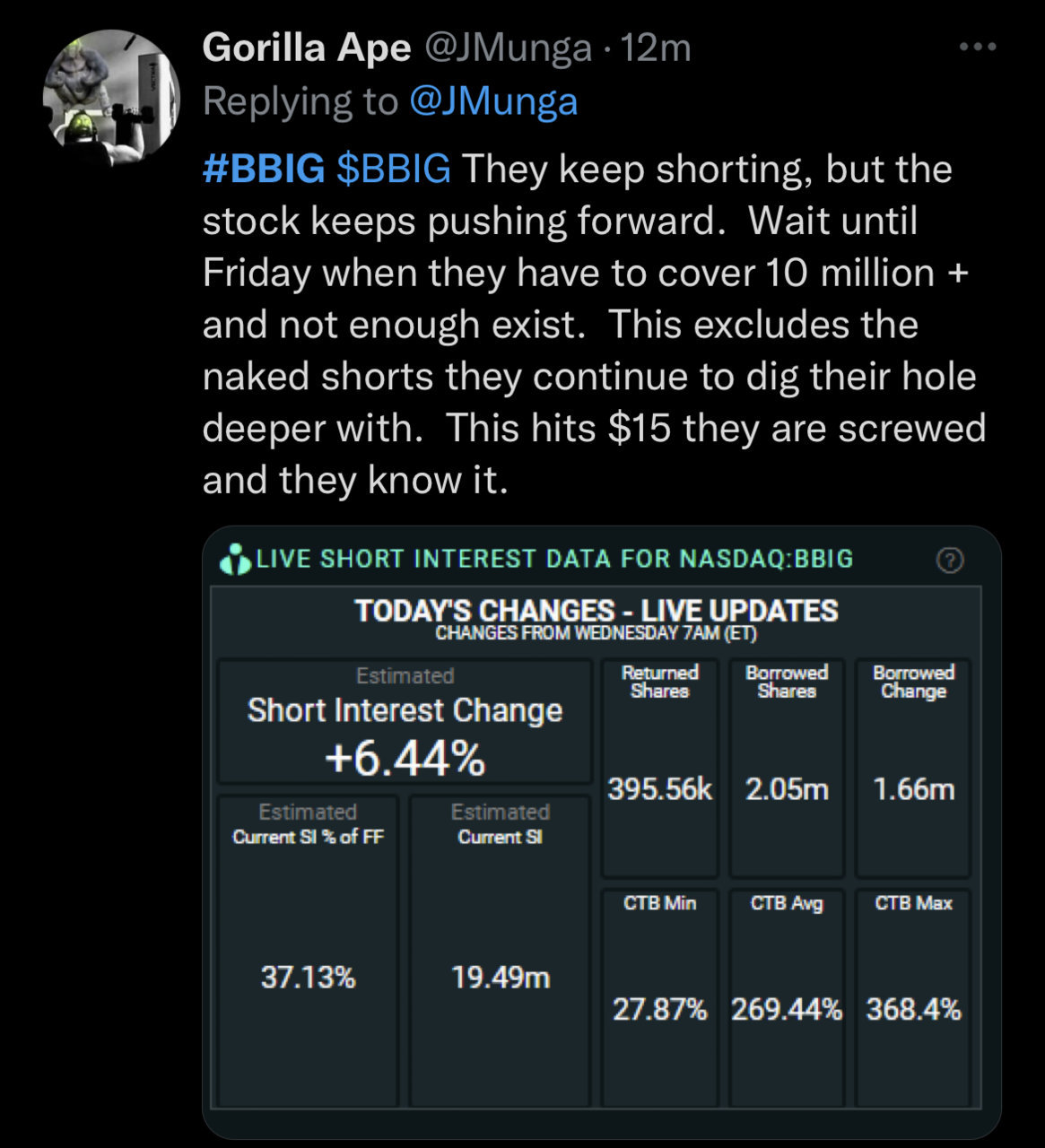
Task: Click the Borrowed Shares 2.05m tile
Action: (787, 769)
